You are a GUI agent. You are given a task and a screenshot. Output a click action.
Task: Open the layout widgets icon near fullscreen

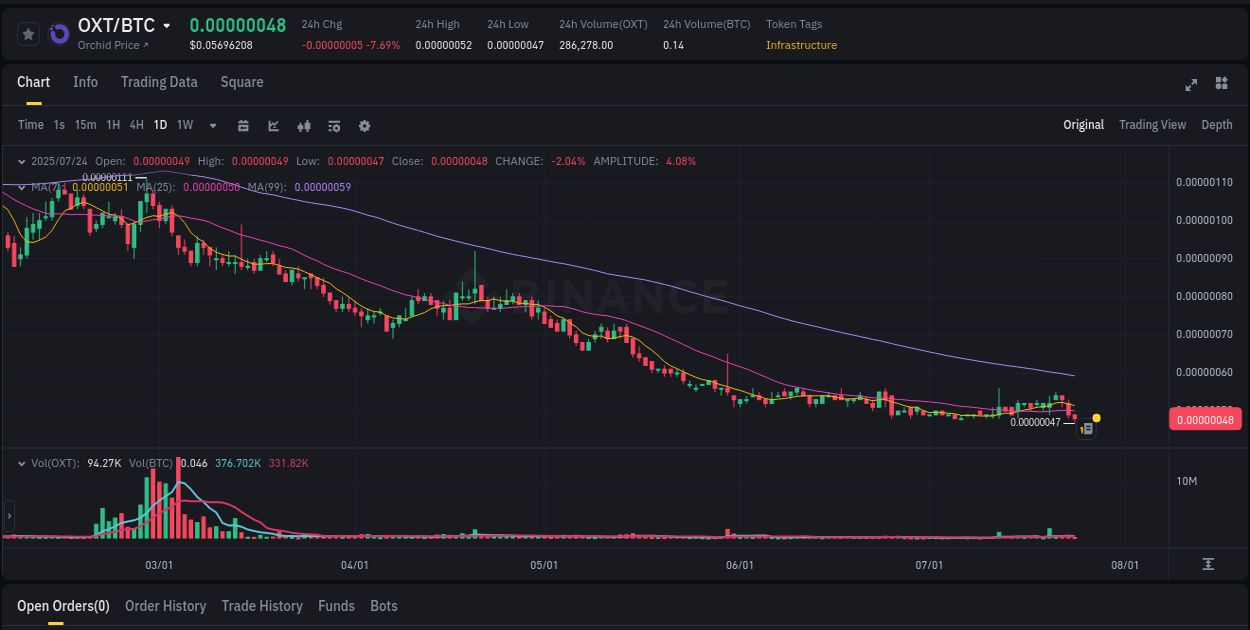click(1221, 84)
